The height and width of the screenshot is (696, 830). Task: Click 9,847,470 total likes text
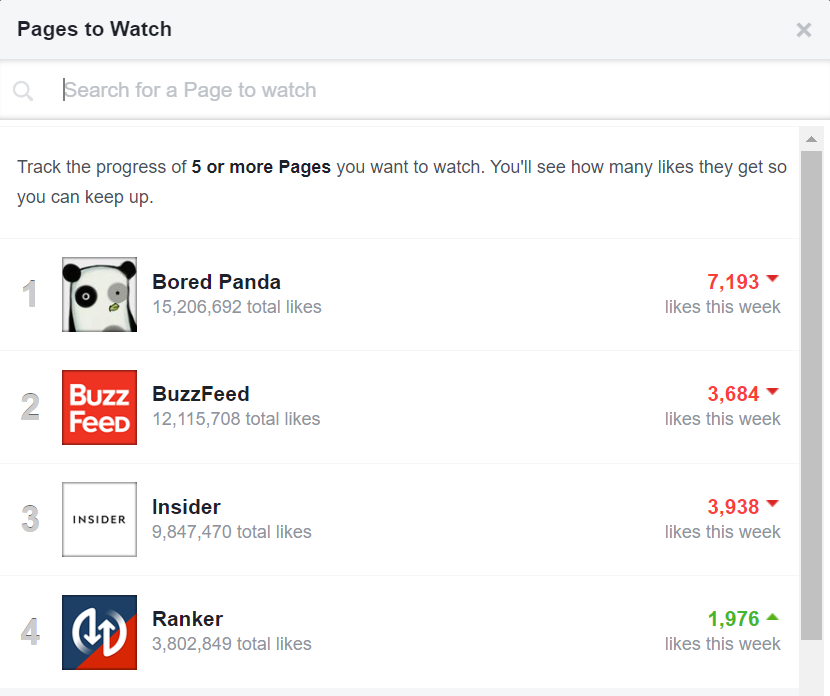[x=232, y=532]
